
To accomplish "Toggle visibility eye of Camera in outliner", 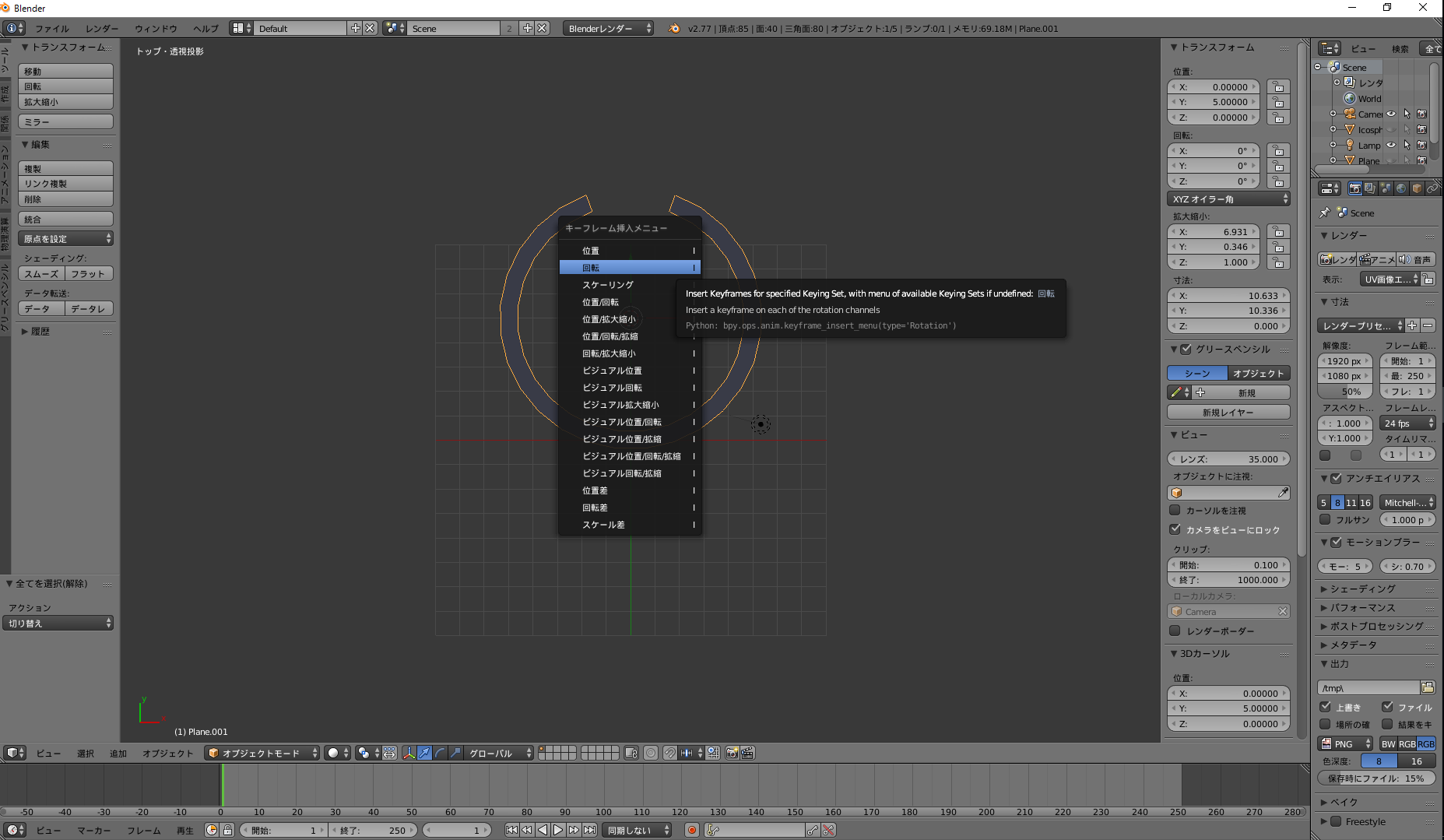I will 1391,114.
